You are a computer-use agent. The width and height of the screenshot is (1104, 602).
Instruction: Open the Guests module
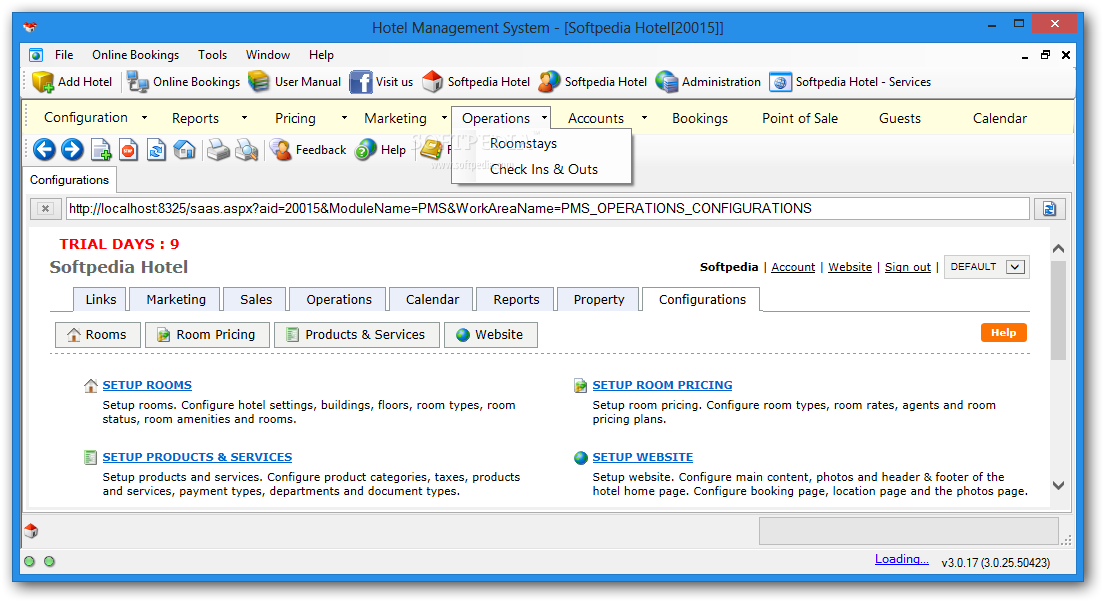tap(900, 118)
